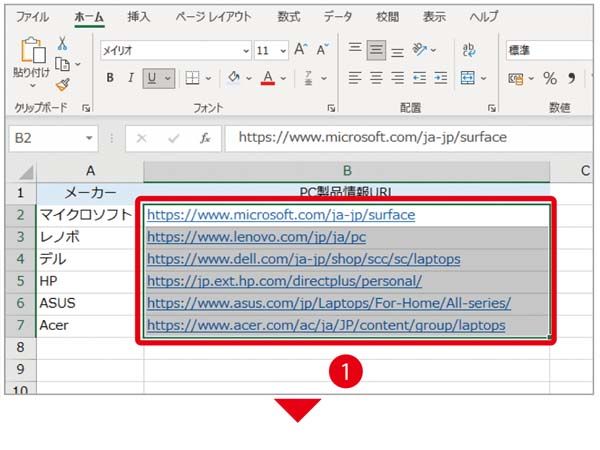Open the Copy options dropdown arrow
The width and height of the screenshot is (600, 450).
(x=78, y=64)
